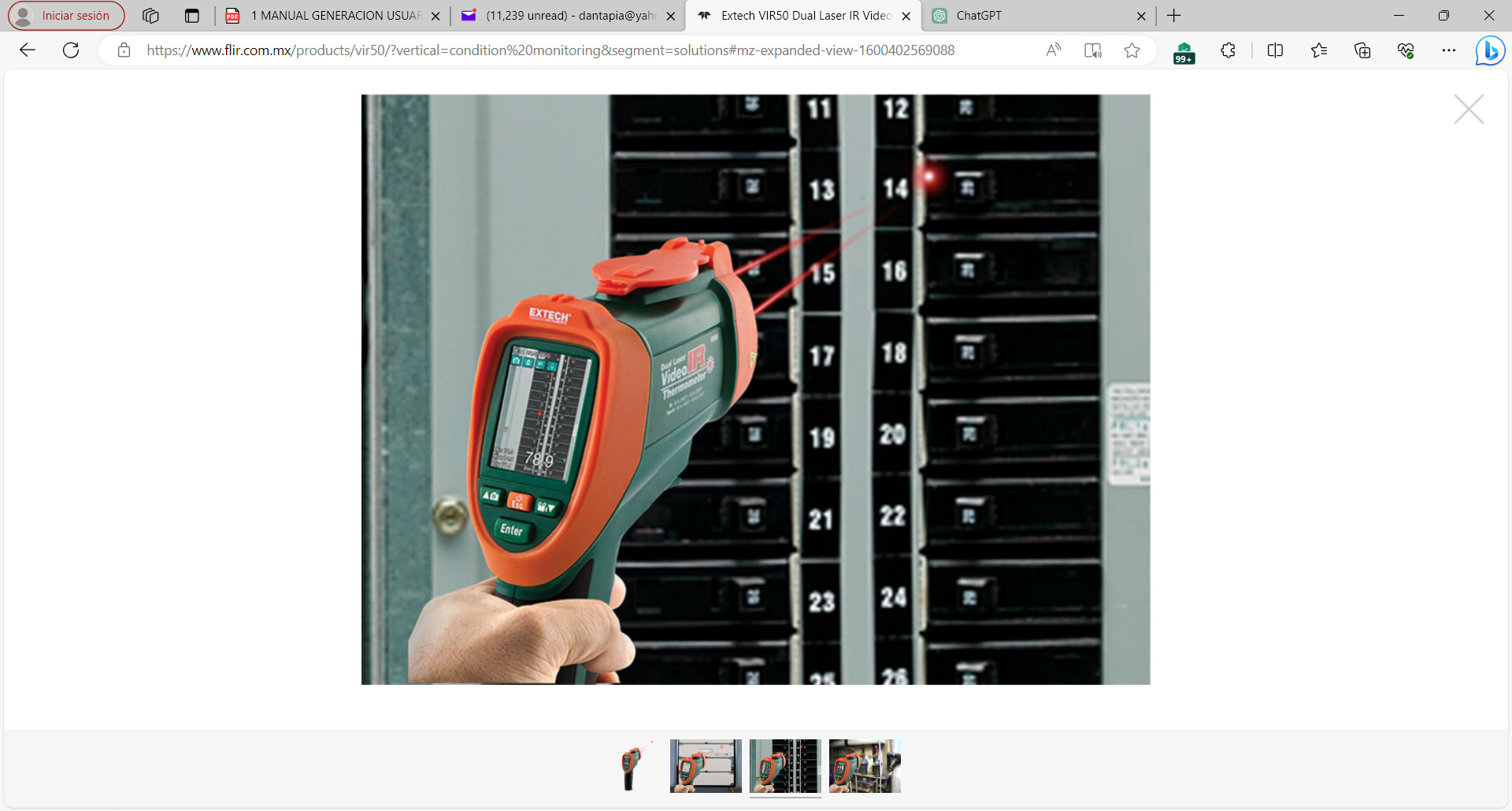Open the workspaces icon
The height and width of the screenshot is (811, 1512).
(150, 16)
